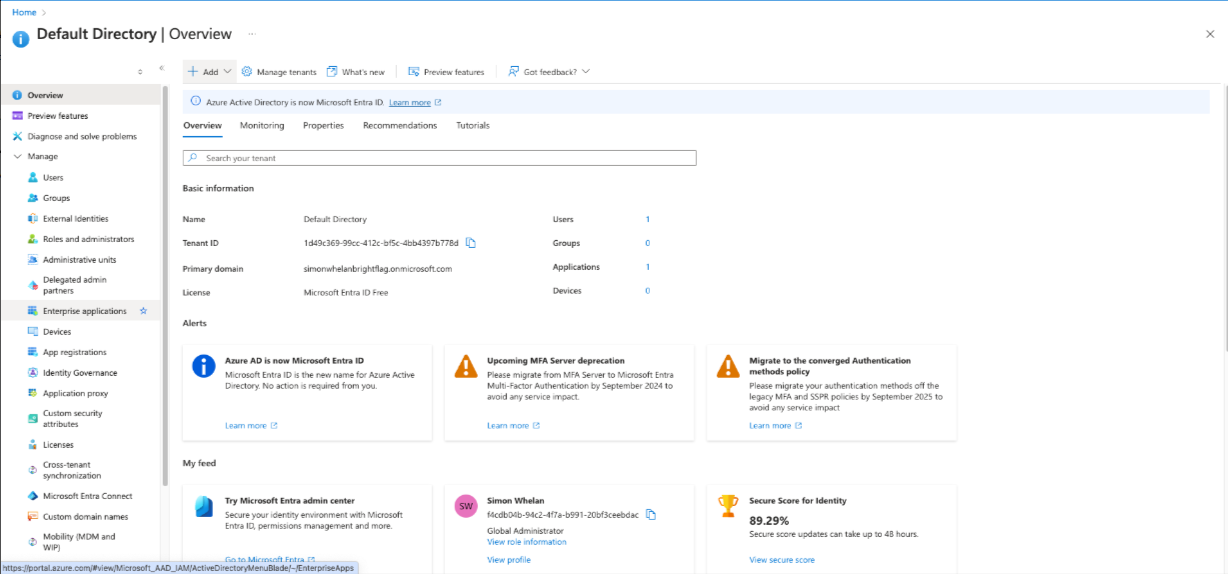Image resolution: width=1228 pixels, height=574 pixels.
Task: Click the main page vertical scrollbar
Action: 1224,220
